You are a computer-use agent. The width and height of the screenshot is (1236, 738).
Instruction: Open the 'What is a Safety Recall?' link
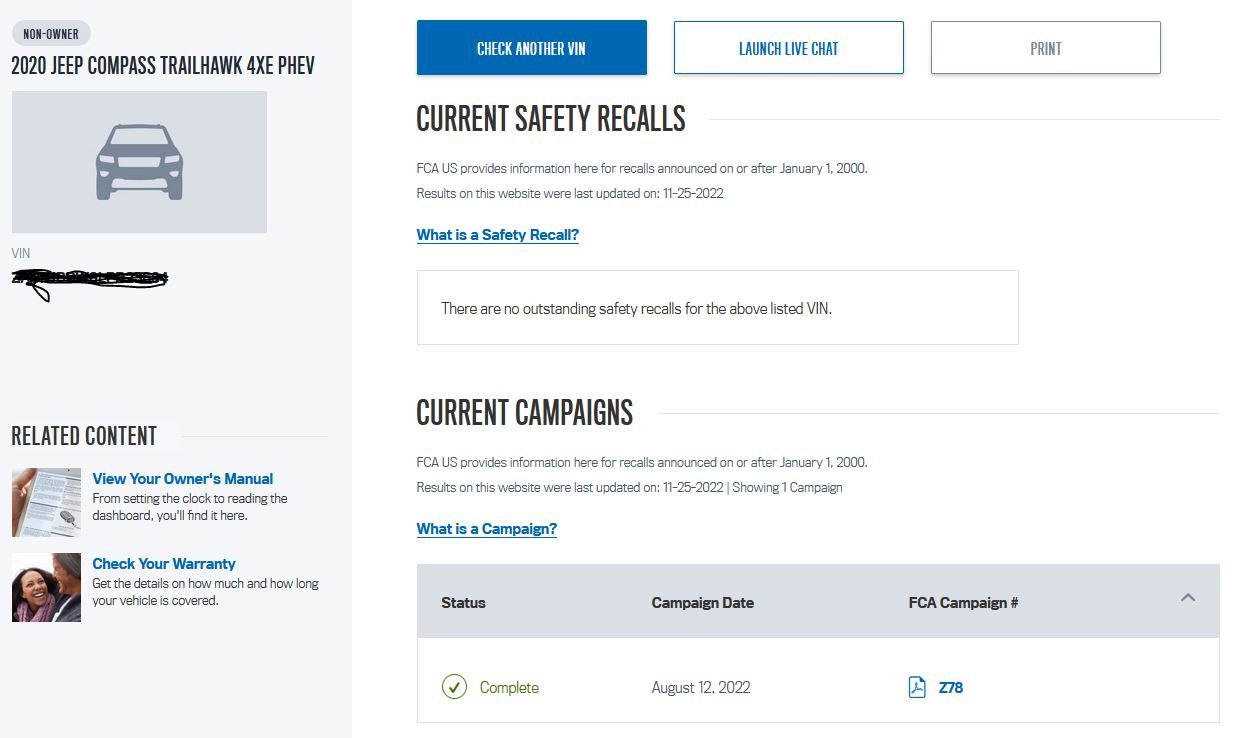click(497, 235)
